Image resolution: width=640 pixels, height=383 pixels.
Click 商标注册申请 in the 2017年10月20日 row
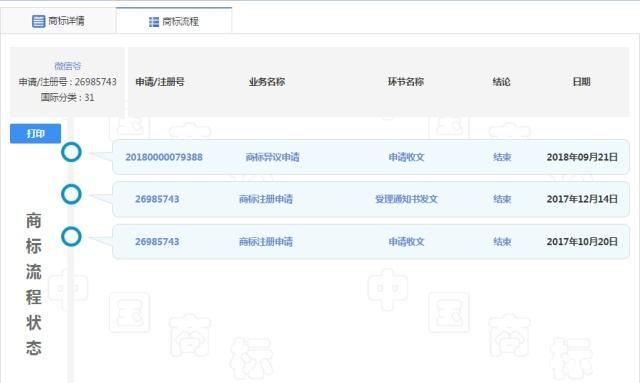266,242
